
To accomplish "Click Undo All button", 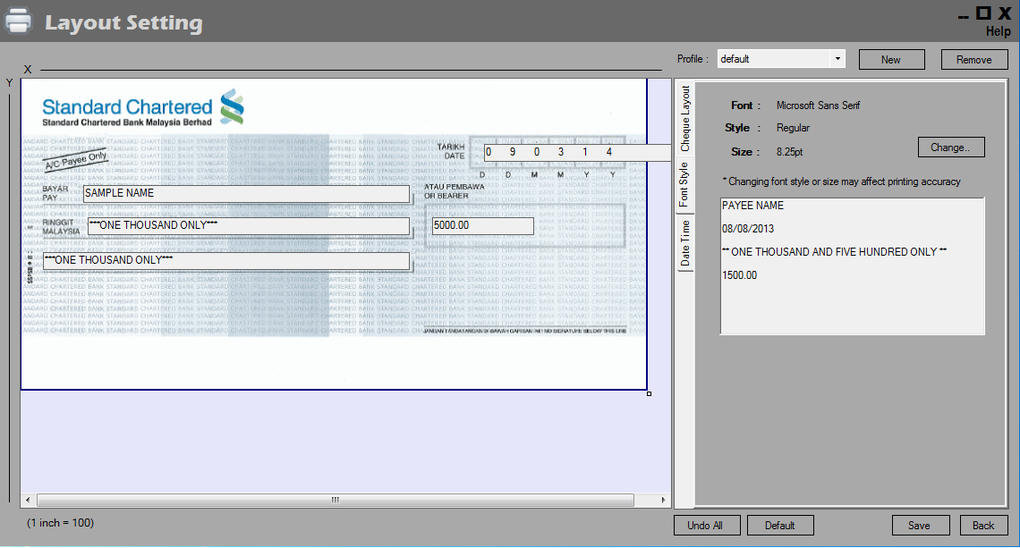I will [x=706, y=525].
